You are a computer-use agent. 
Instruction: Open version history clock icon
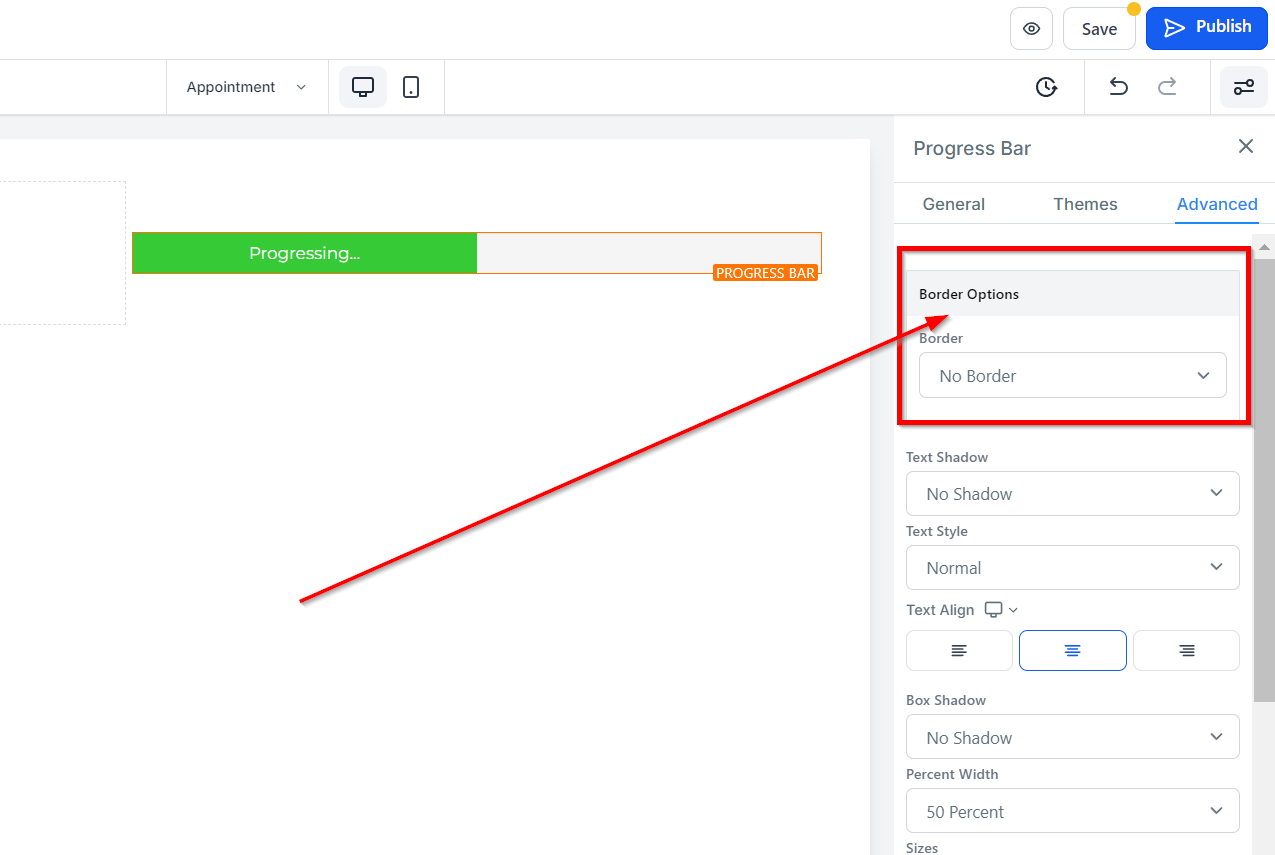point(1046,87)
